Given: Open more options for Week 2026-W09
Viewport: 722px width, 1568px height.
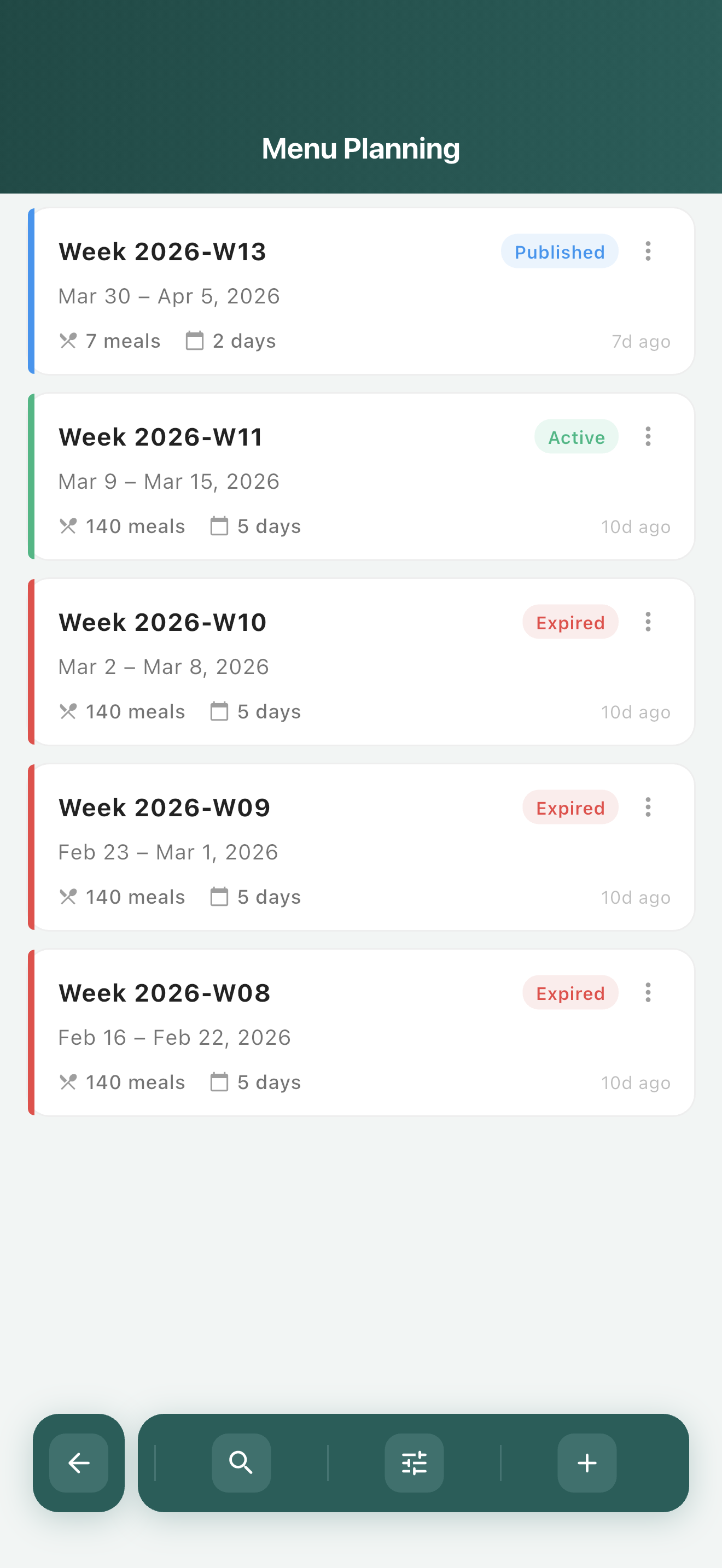Looking at the screenshot, I should [x=648, y=807].
